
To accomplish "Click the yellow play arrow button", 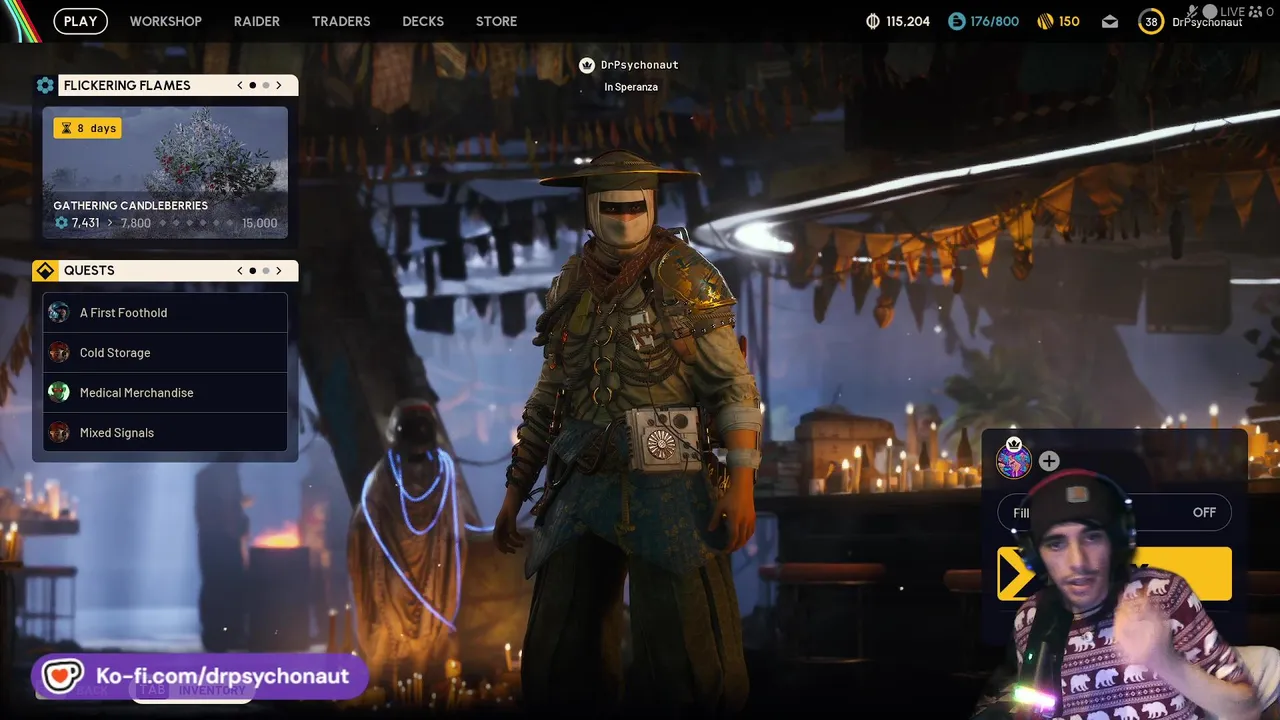I will click(x=1114, y=574).
